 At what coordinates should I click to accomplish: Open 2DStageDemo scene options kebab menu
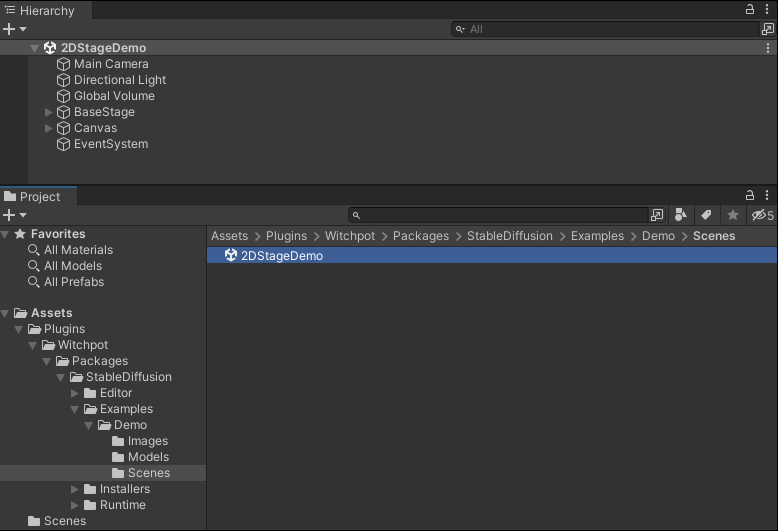pyautogui.click(x=768, y=48)
